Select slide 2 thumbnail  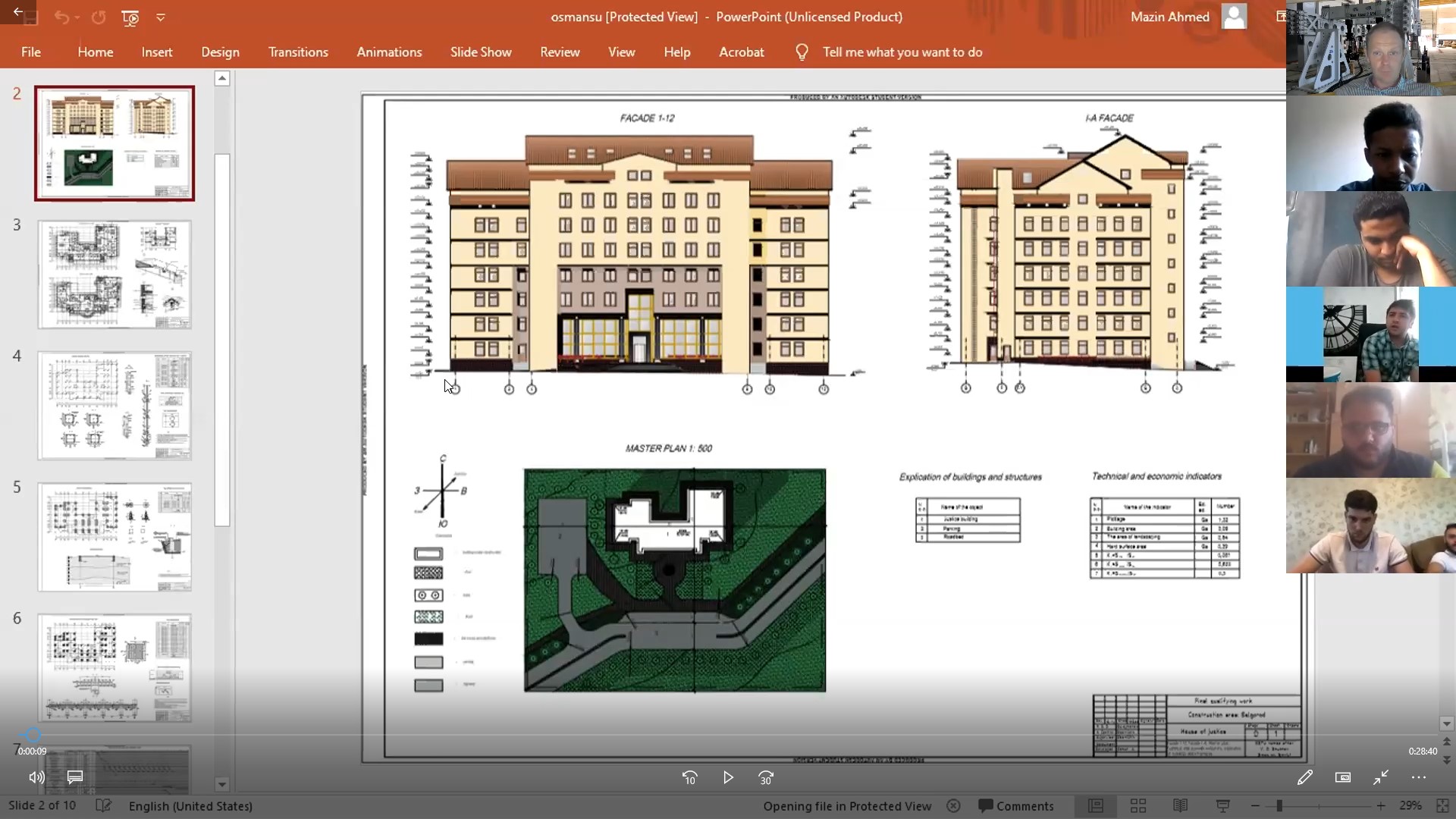pos(115,143)
